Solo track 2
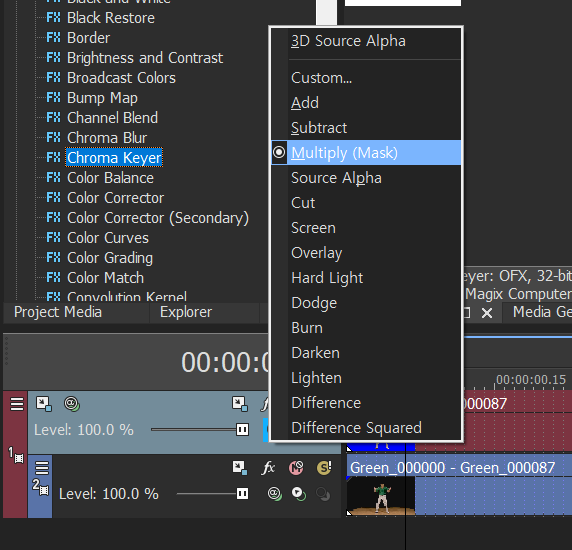 click(x=324, y=468)
